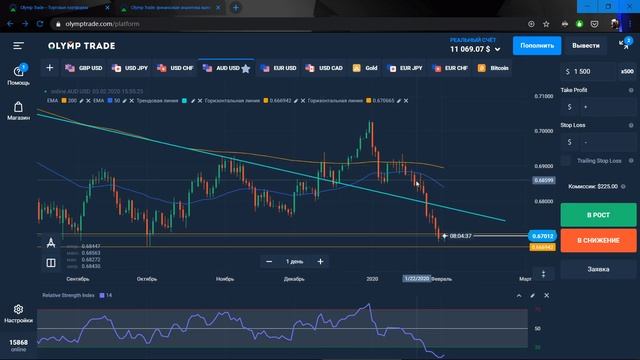Edit the EMA 50 indicator pencil
This screenshot has width=640, height=360.
pyautogui.click(x=125, y=100)
